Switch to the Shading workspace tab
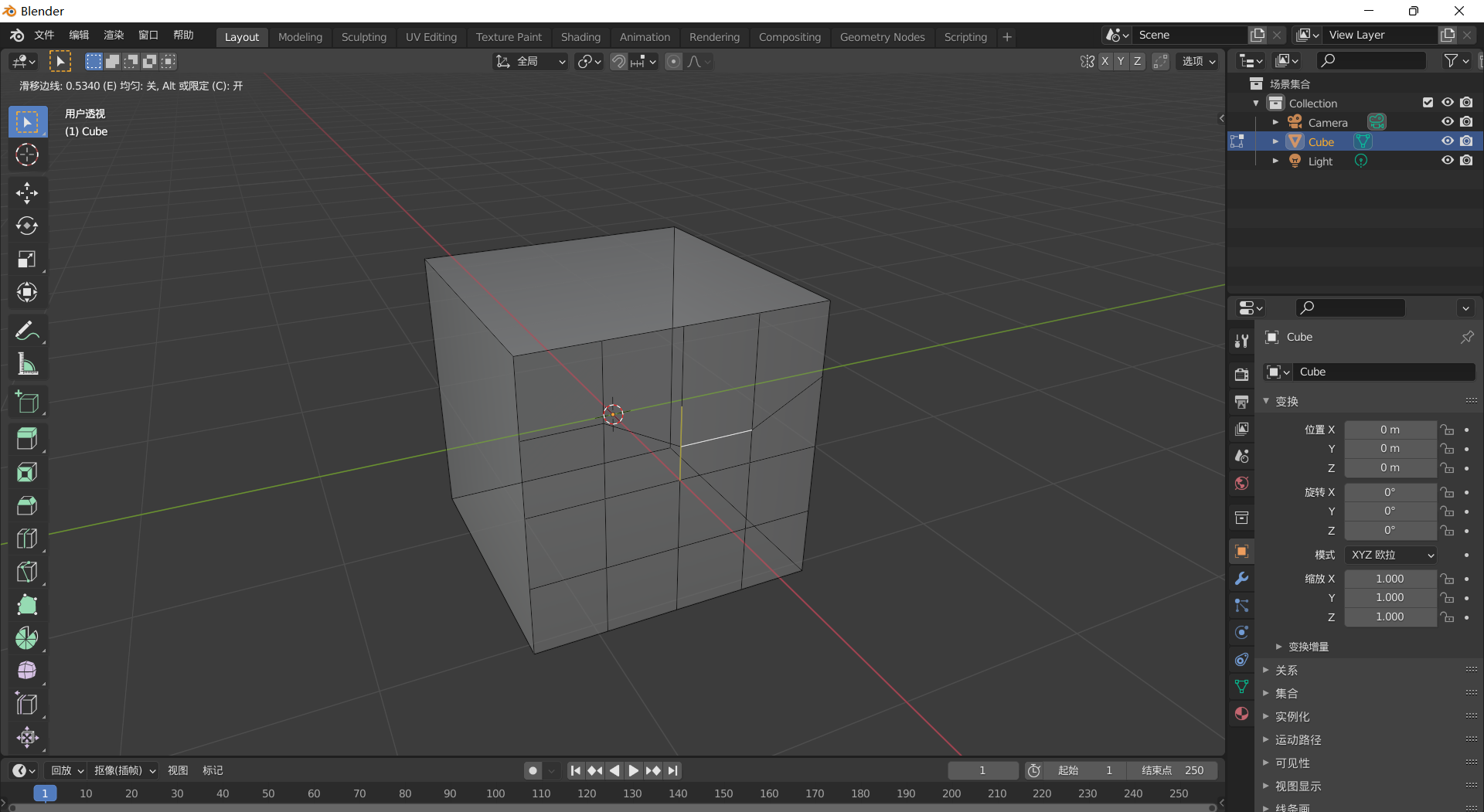This screenshot has height=812, width=1484. tap(580, 37)
